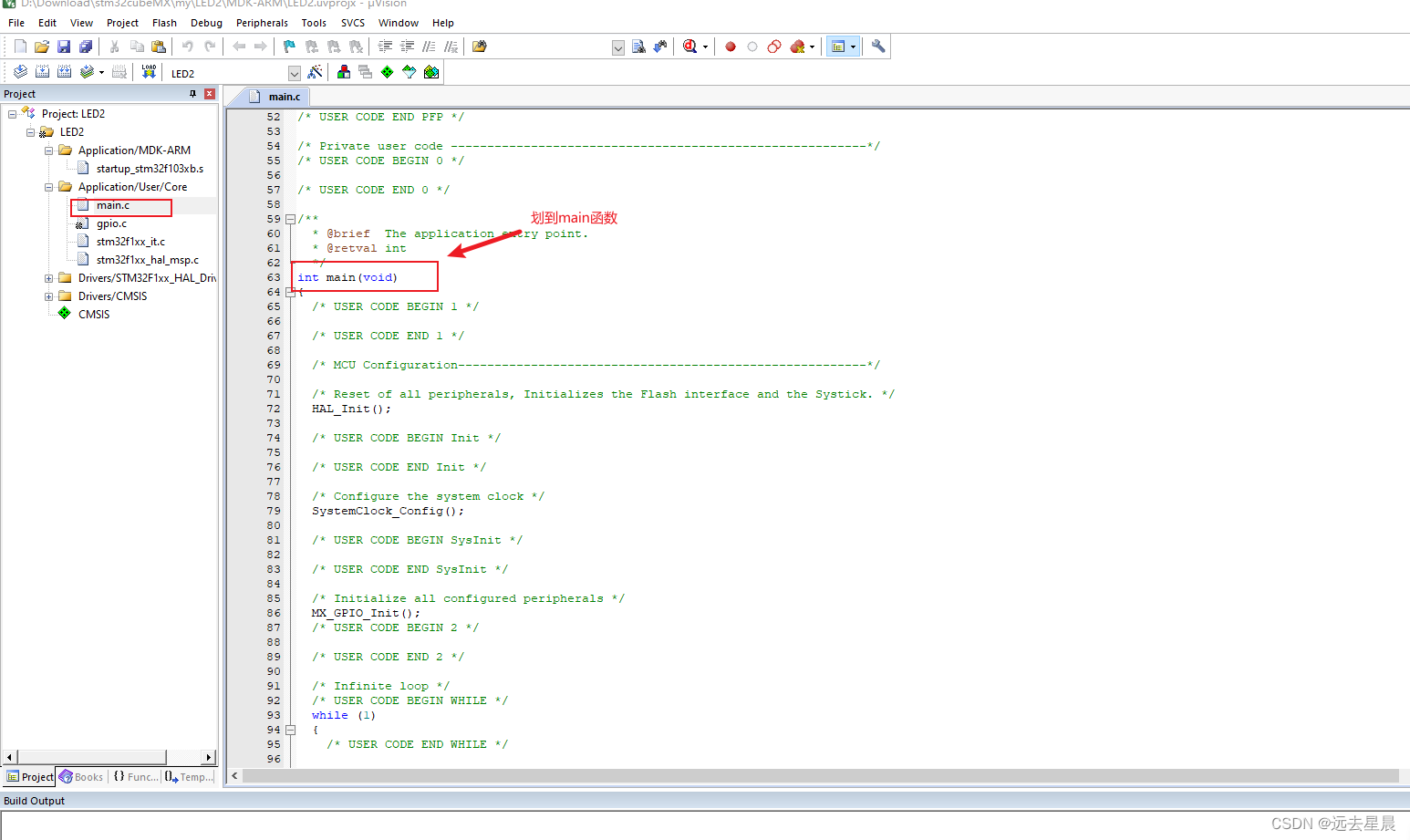Click the Find in Files binoculars-folder icon

pos(480,47)
